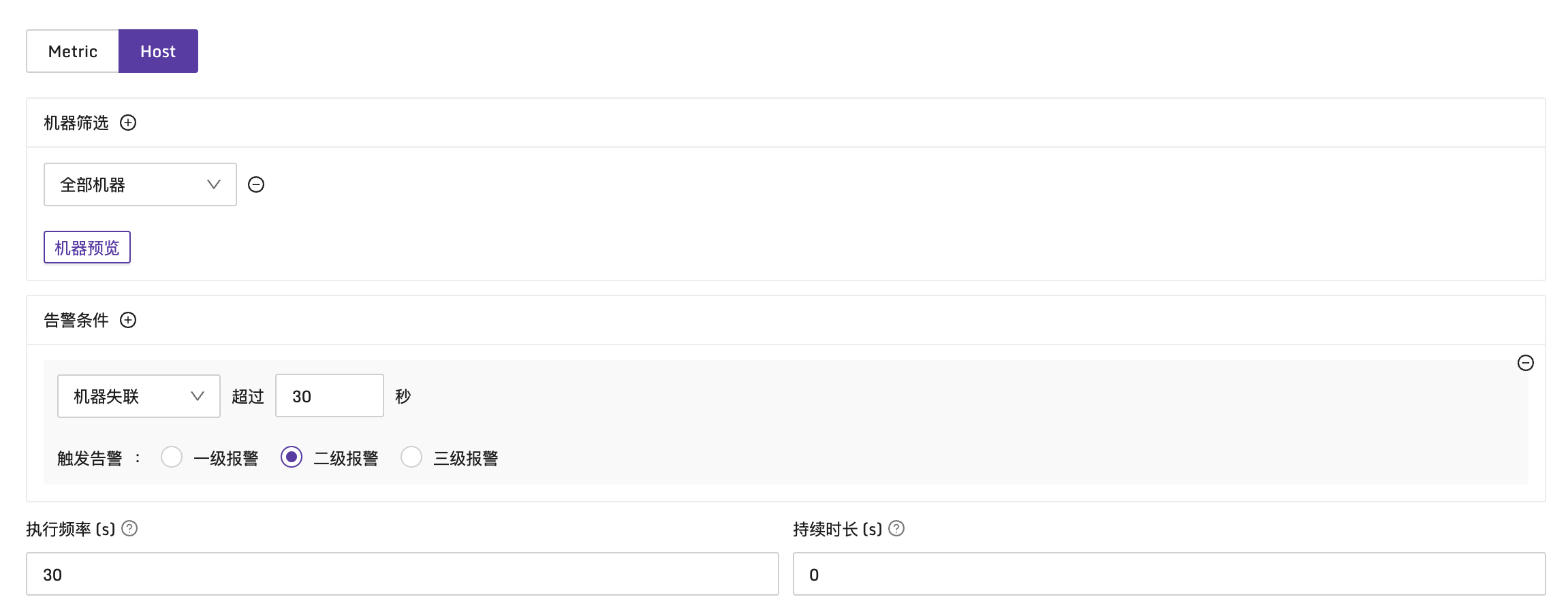Click the 告警条件 section header

[77, 320]
